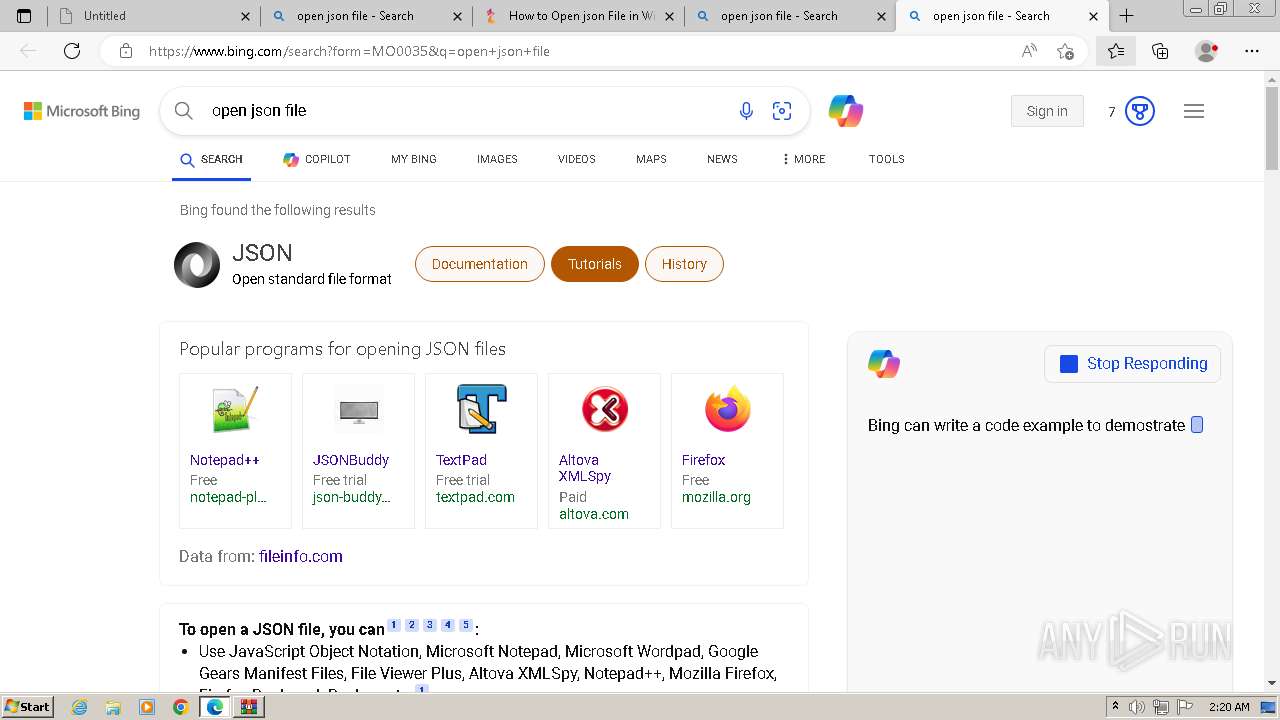The width and height of the screenshot is (1280, 720).
Task: Click Copilot logo in chat panel
Action: point(884,364)
